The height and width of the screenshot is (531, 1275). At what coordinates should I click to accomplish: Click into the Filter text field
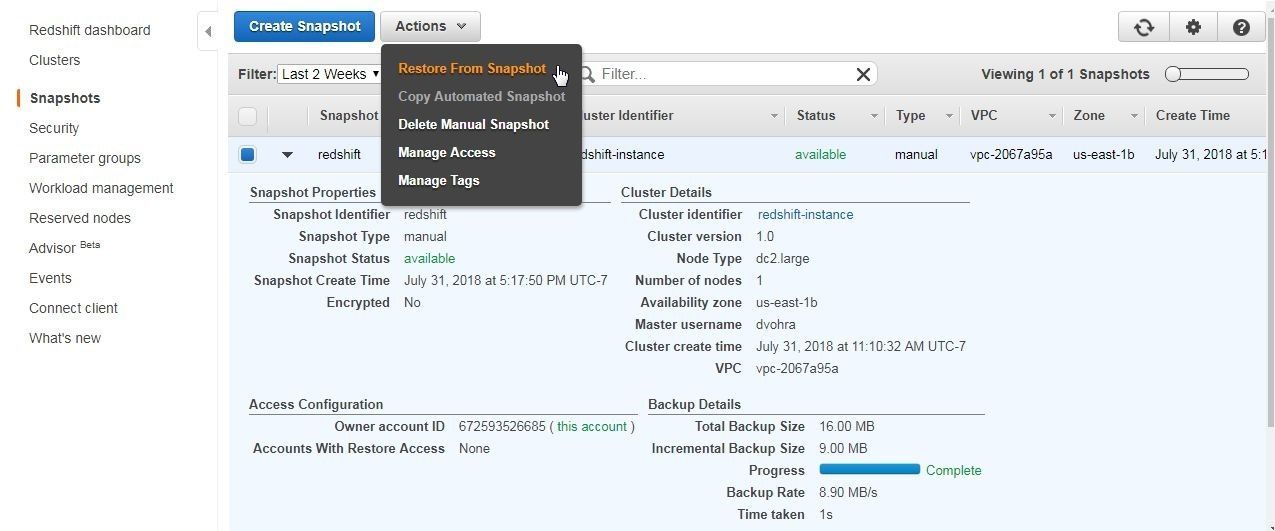click(726, 74)
